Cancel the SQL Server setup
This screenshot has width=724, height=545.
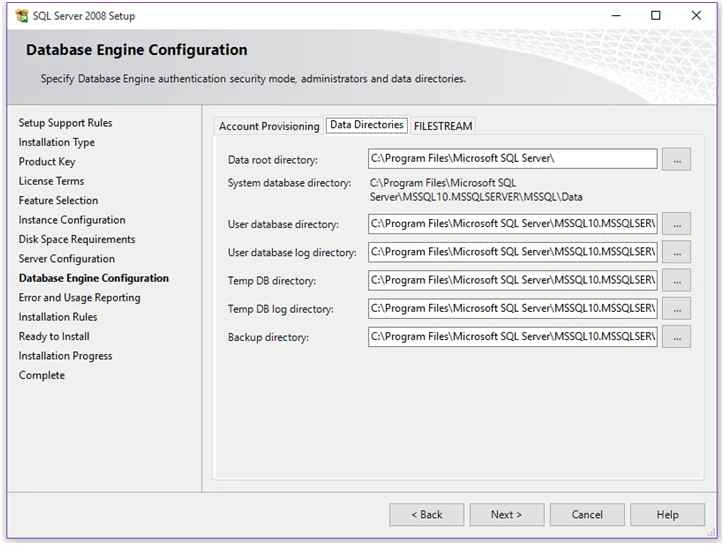pyautogui.click(x=587, y=515)
